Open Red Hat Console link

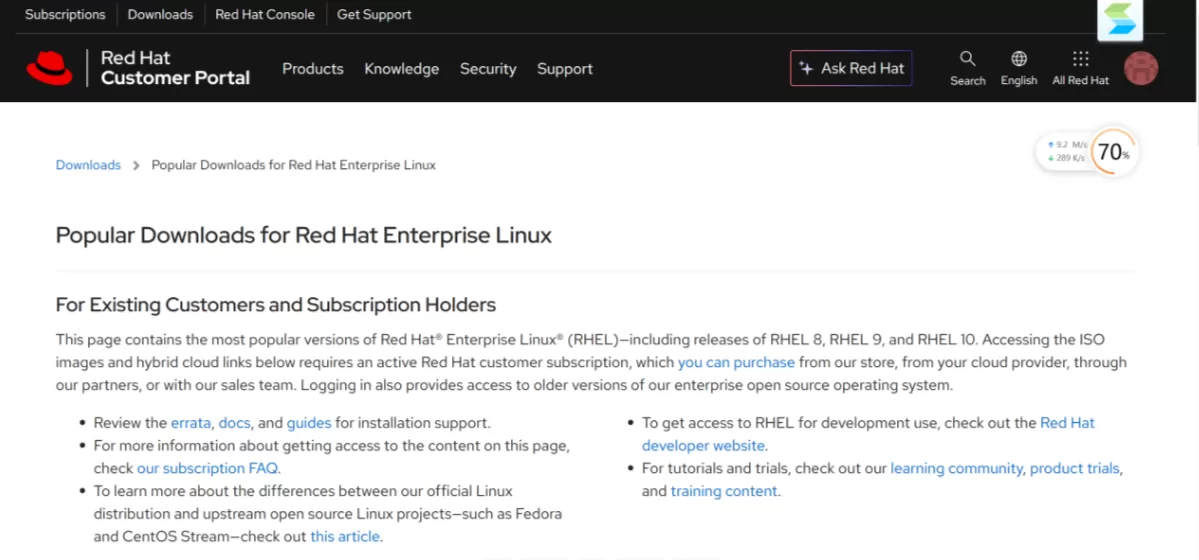(265, 15)
